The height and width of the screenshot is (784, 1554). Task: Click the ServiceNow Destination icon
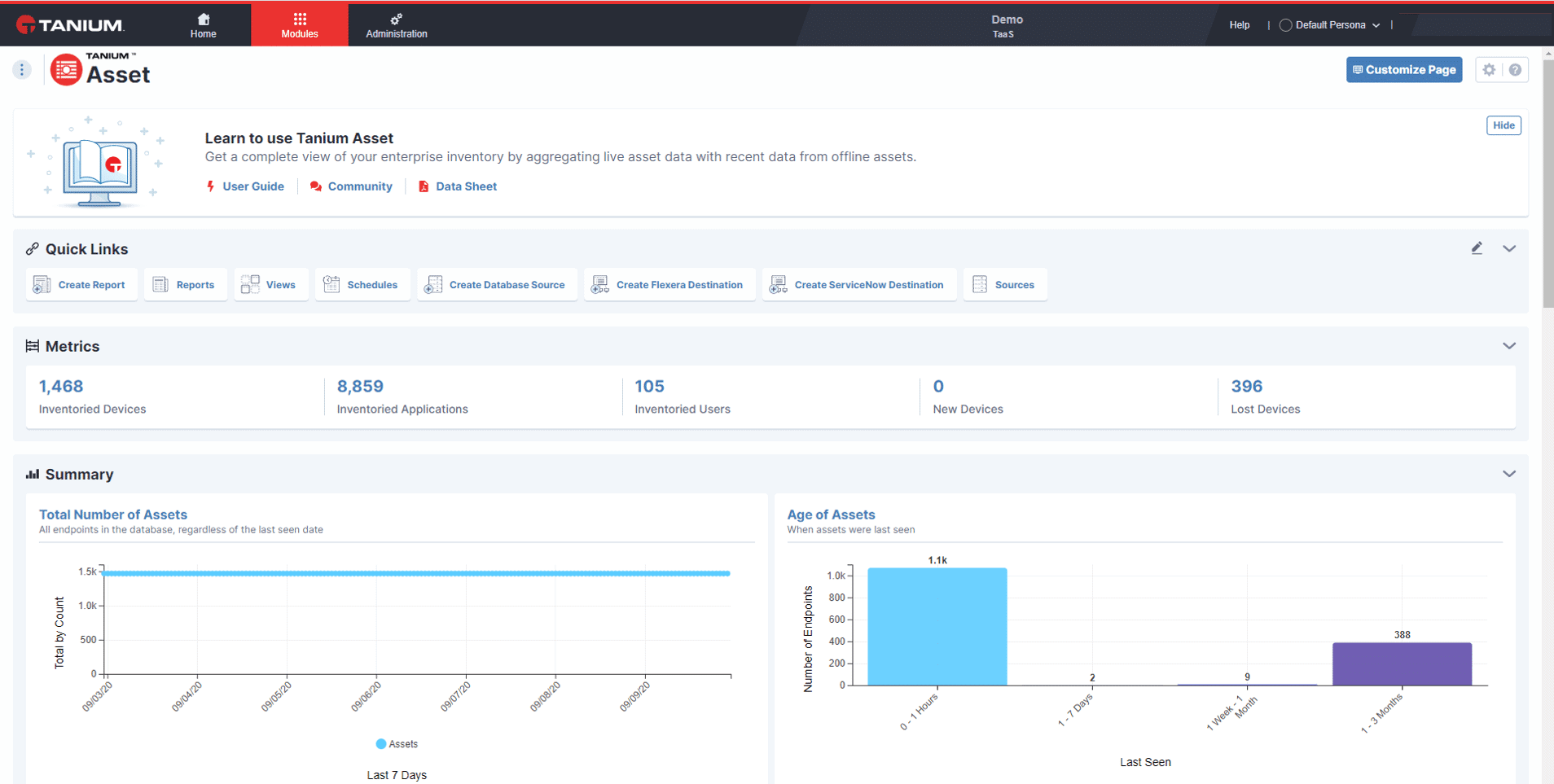tap(778, 284)
